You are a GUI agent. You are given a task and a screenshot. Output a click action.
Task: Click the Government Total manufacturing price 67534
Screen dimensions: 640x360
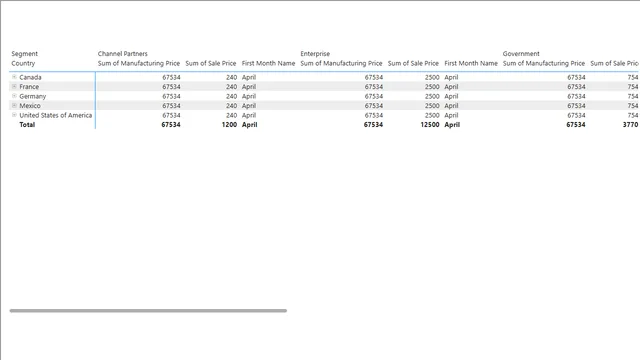[576, 124]
